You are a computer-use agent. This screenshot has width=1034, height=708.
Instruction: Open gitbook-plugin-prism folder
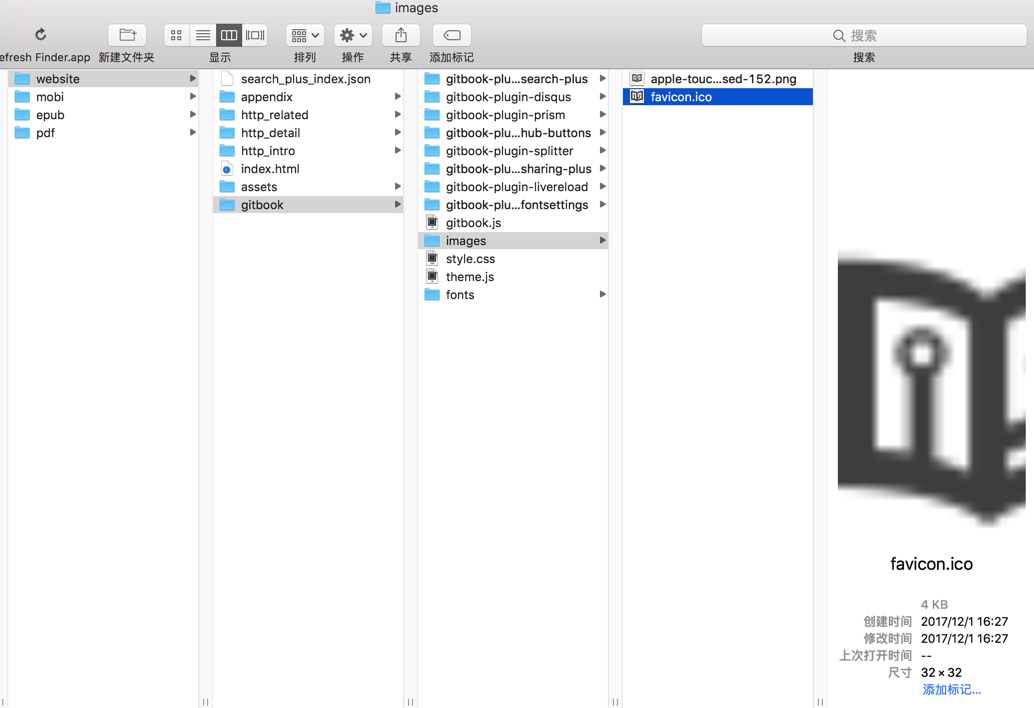tap(513, 115)
